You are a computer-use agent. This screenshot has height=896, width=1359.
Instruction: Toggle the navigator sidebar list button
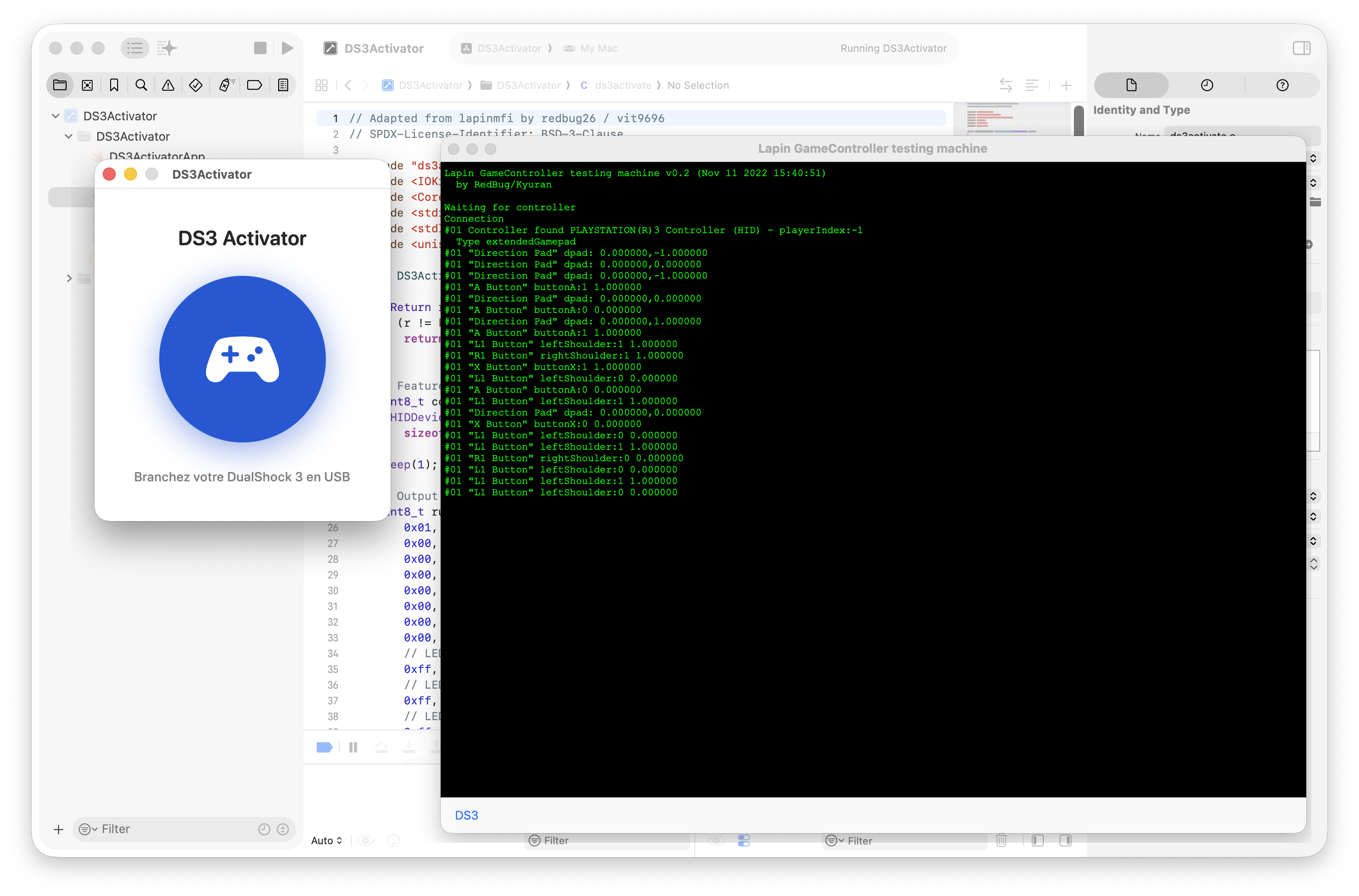135,48
